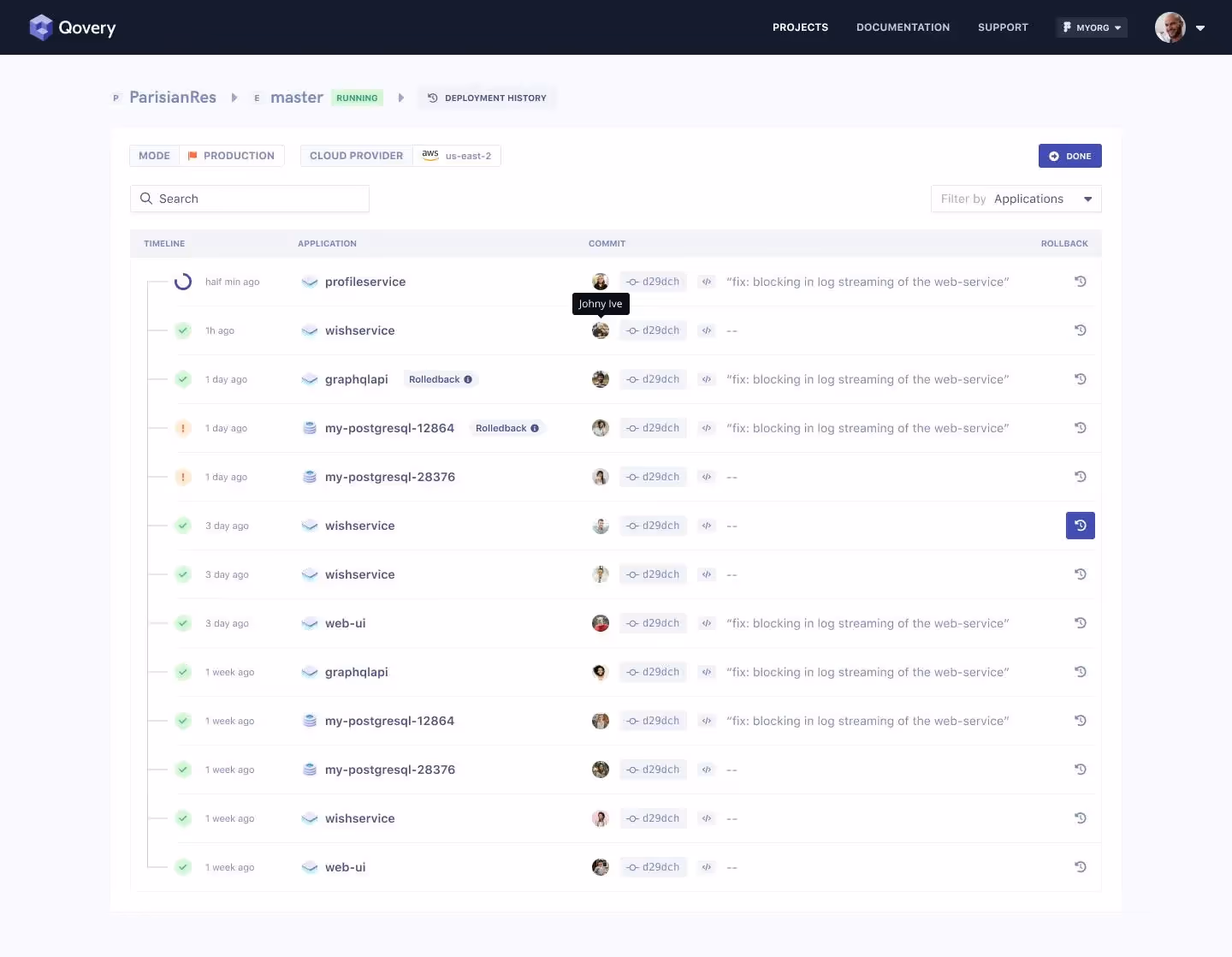
Task: Click the '1h ago' timestamp
Action: 220,330
